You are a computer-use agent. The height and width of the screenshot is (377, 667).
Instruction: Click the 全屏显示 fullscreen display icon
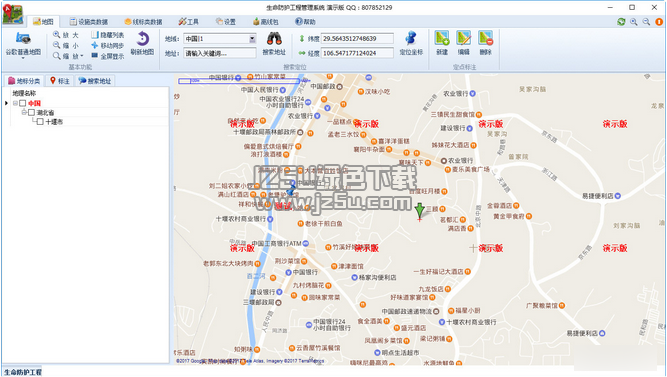[94, 56]
